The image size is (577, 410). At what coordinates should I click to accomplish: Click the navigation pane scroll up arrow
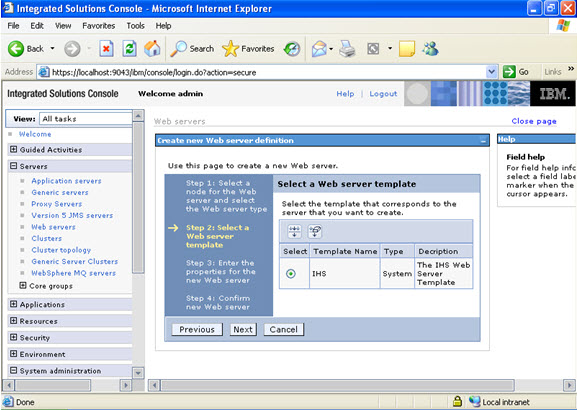(138, 116)
